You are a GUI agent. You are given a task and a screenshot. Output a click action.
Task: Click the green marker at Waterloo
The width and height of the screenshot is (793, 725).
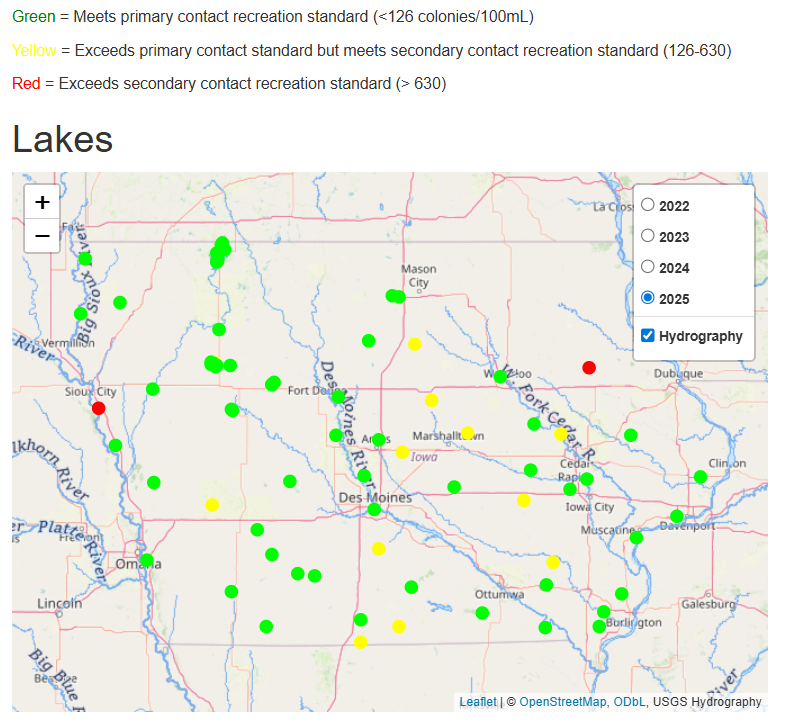click(500, 377)
